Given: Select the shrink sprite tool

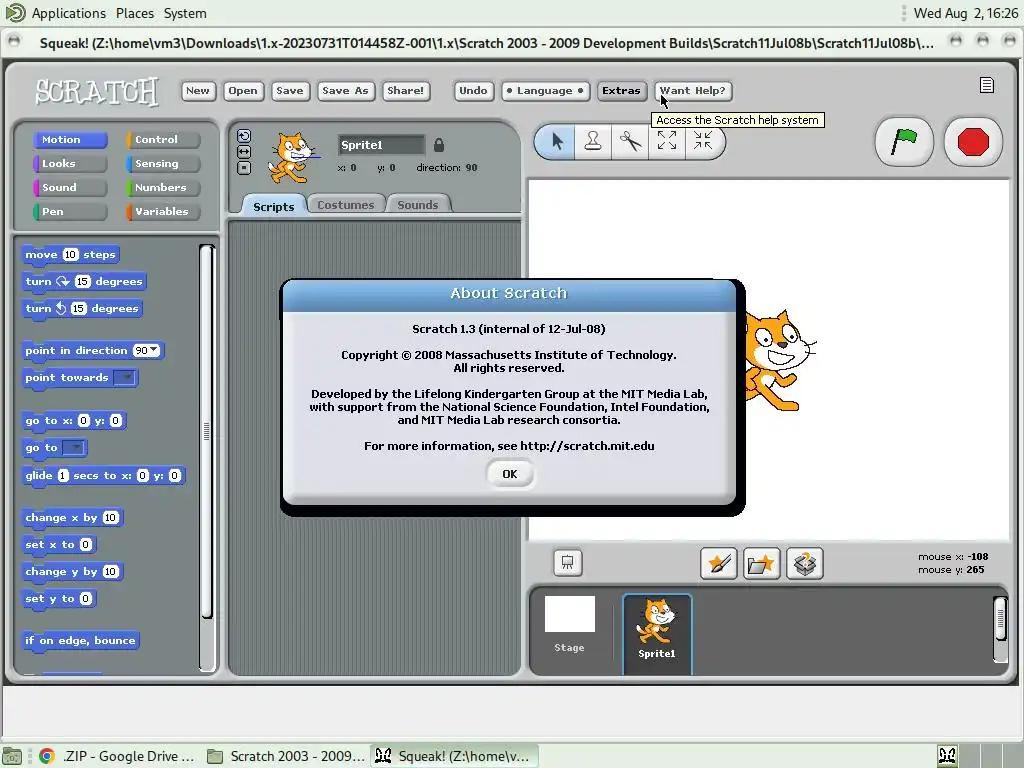Looking at the screenshot, I should click(703, 141).
